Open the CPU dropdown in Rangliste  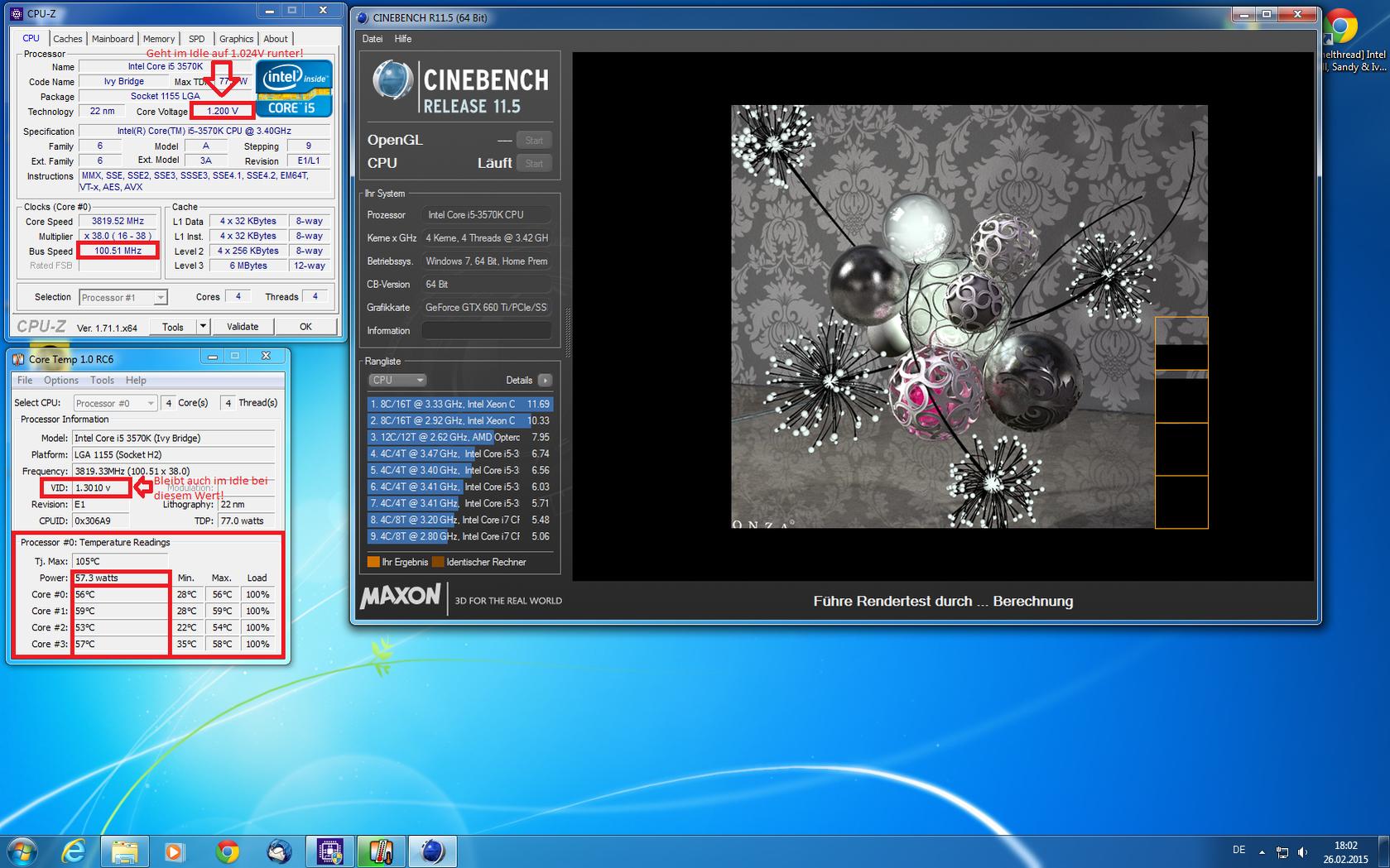point(397,381)
